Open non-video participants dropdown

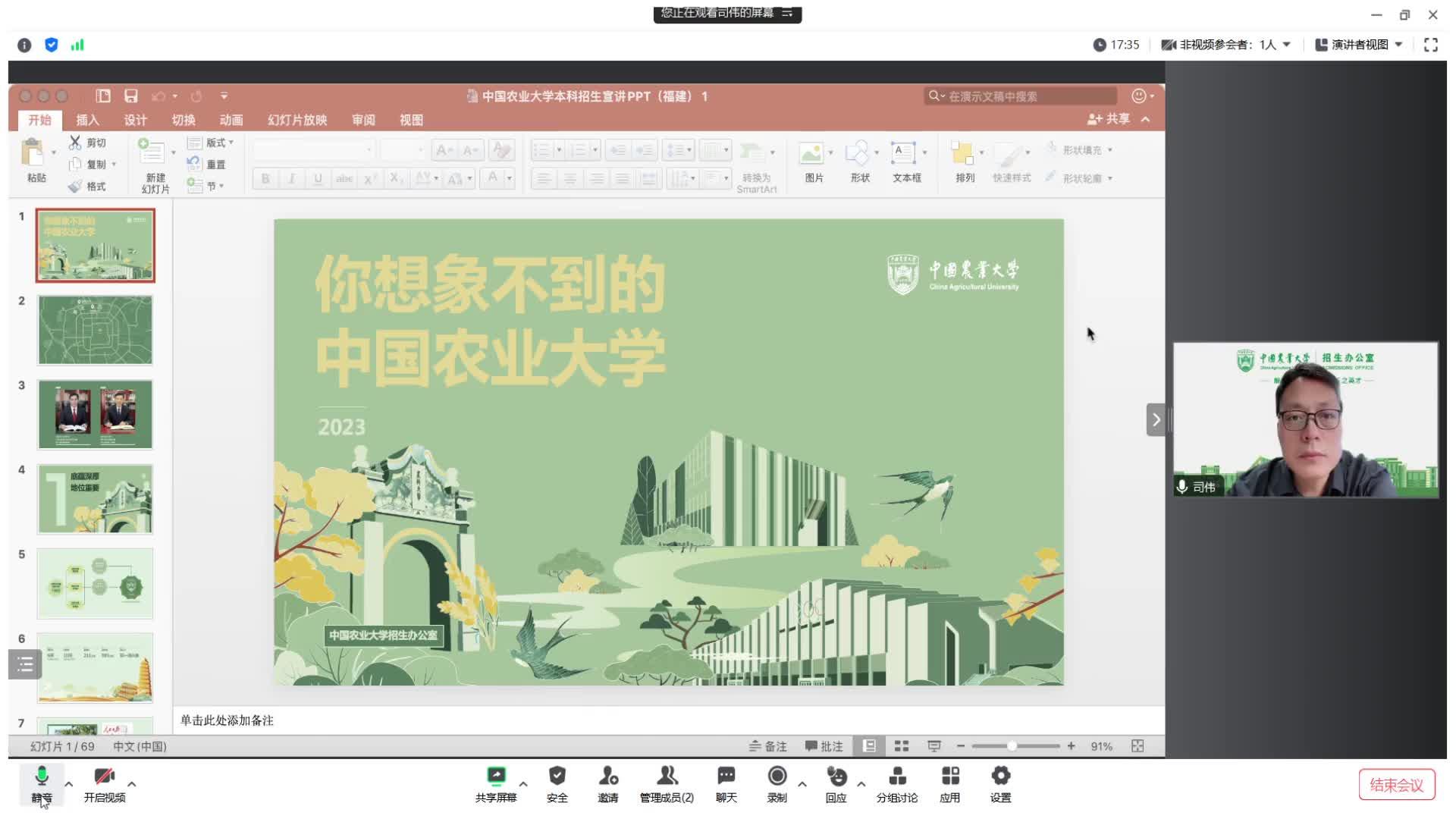tap(1226, 45)
